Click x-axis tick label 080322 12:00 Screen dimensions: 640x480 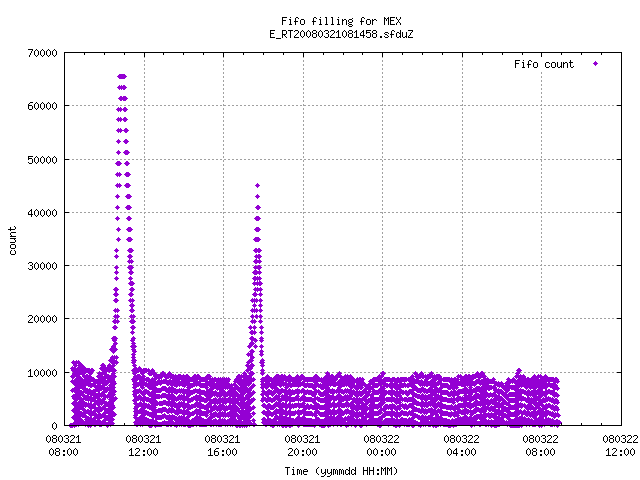point(620,446)
